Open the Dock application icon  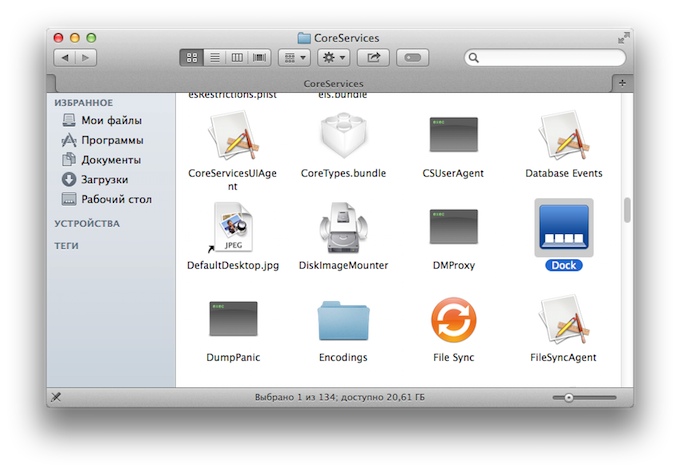click(x=564, y=227)
